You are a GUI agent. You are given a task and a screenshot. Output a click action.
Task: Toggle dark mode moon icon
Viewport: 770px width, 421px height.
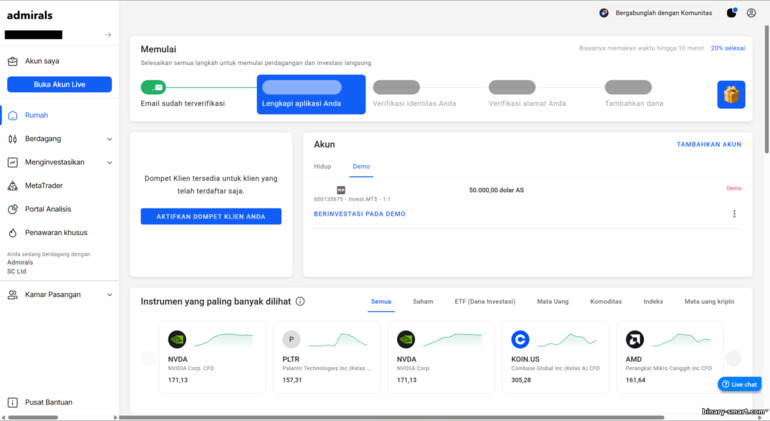pyautogui.click(x=732, y=13)
